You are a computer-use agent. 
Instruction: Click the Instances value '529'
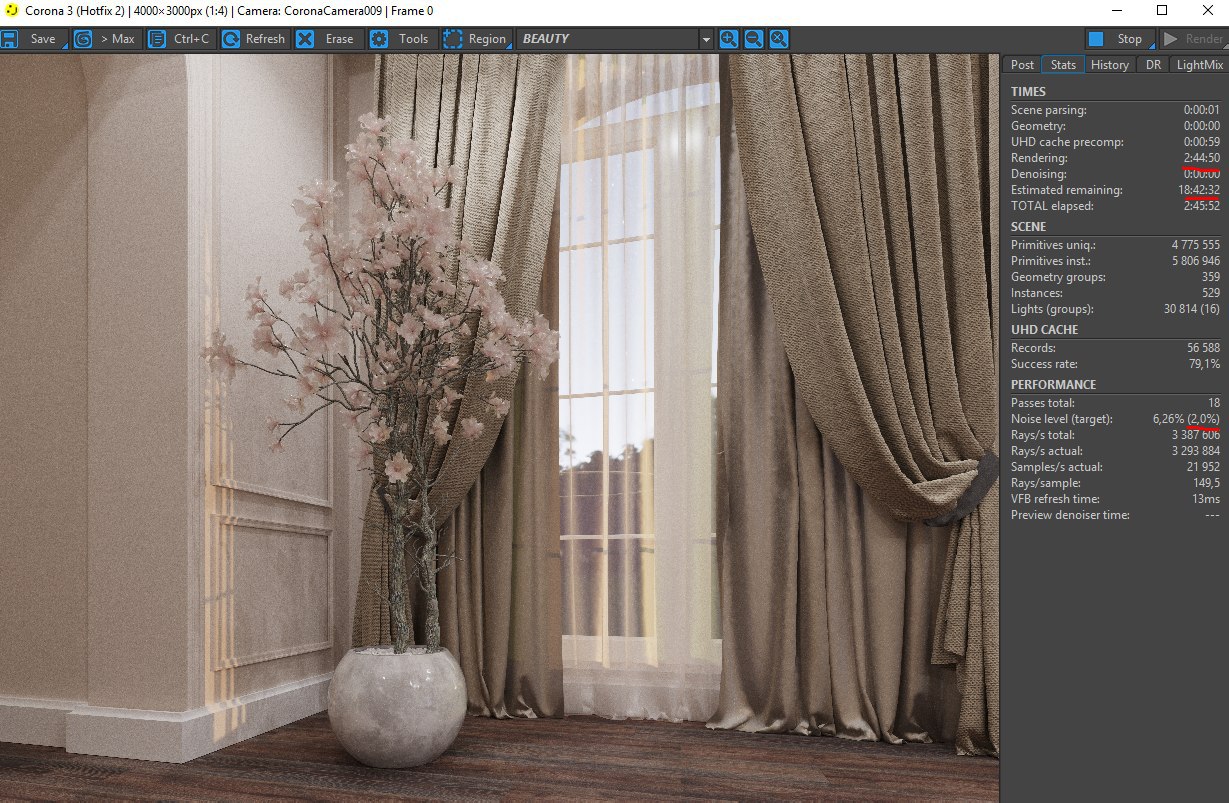point(1210,293)
